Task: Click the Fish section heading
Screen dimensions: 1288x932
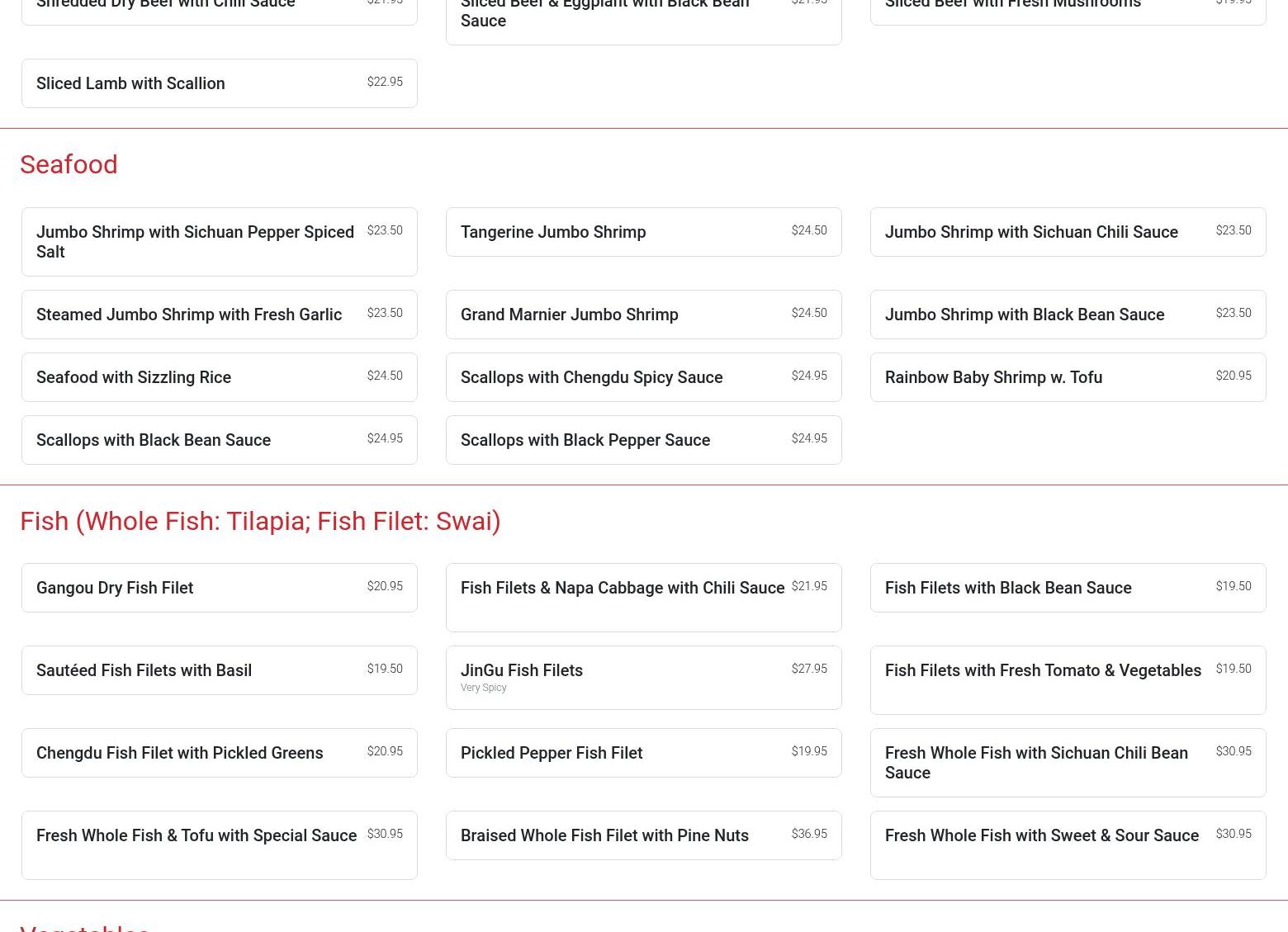Action: pyautogui.click(x=260, y=521)
